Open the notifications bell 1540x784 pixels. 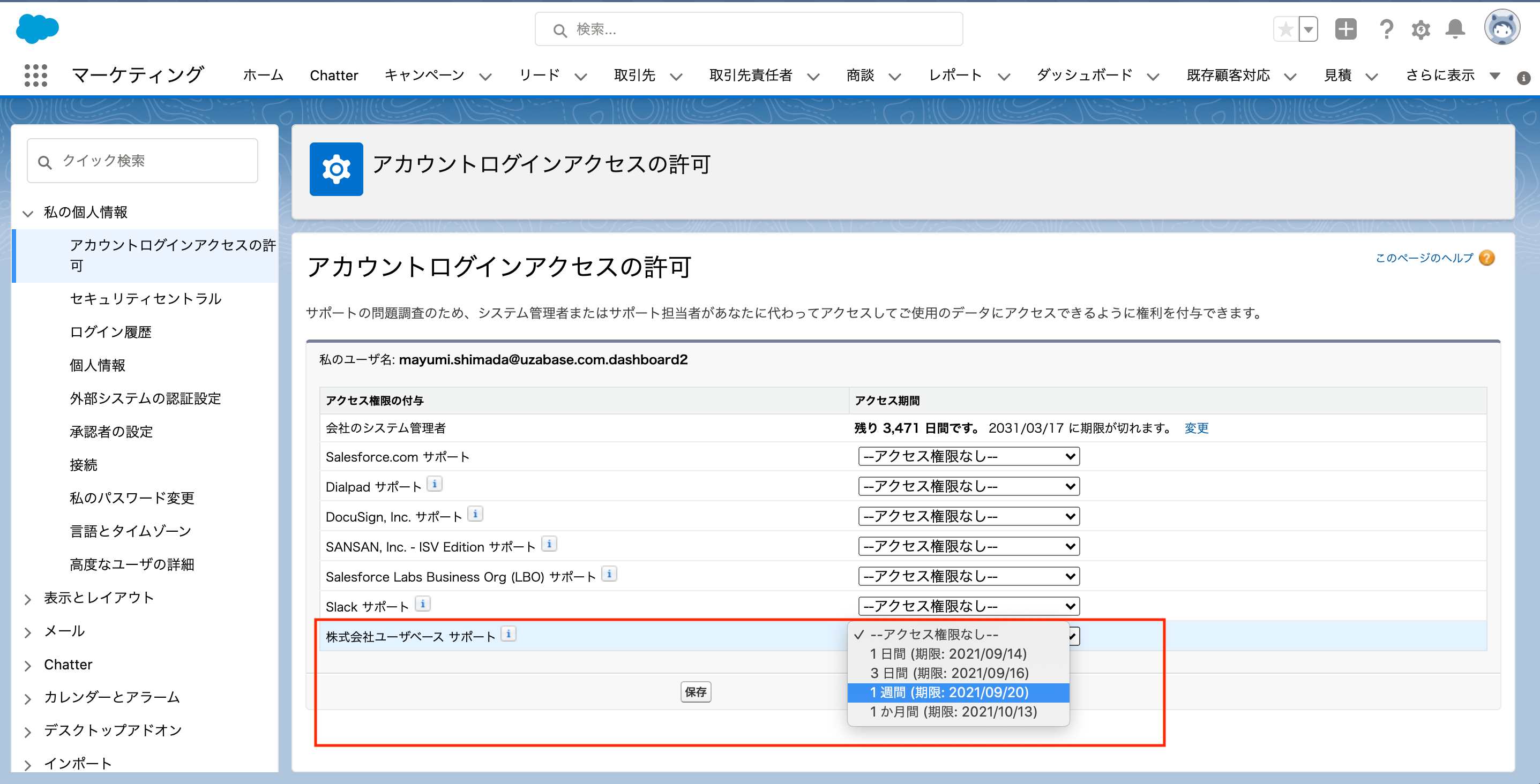tap(1454, 29)
